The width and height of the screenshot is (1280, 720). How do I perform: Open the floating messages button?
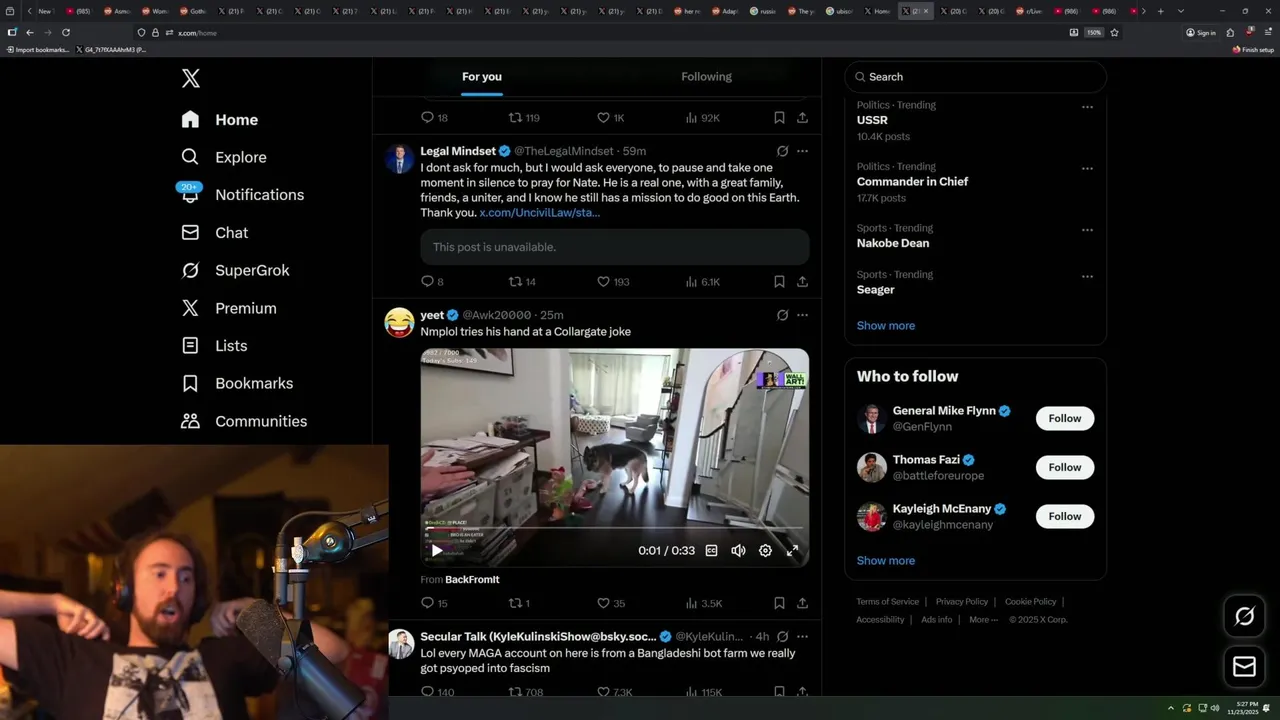[x=1244, y=666]
